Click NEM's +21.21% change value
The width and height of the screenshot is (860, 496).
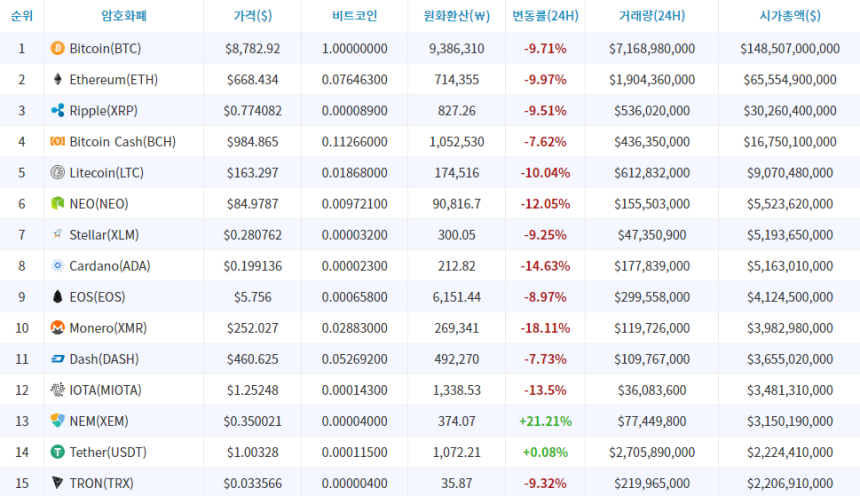coord(545,421)
